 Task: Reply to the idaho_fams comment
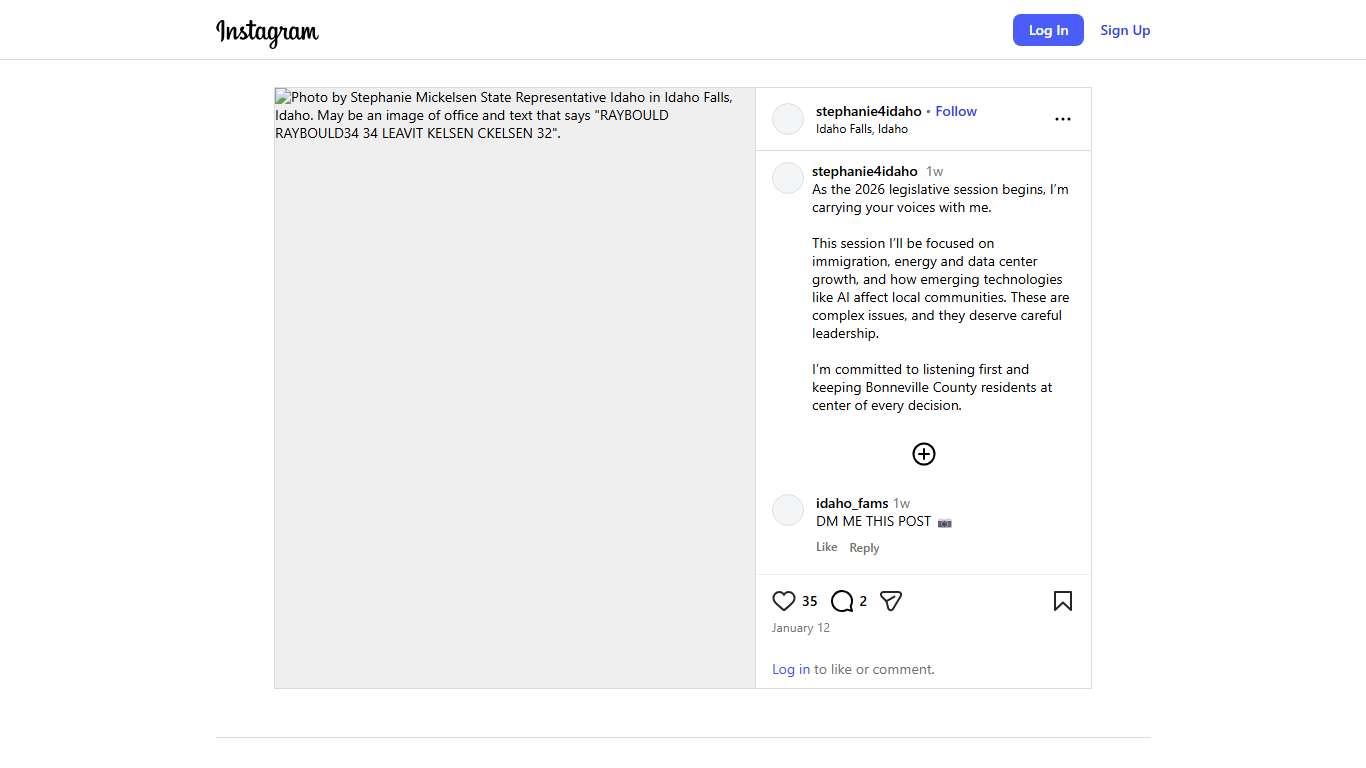864,548
